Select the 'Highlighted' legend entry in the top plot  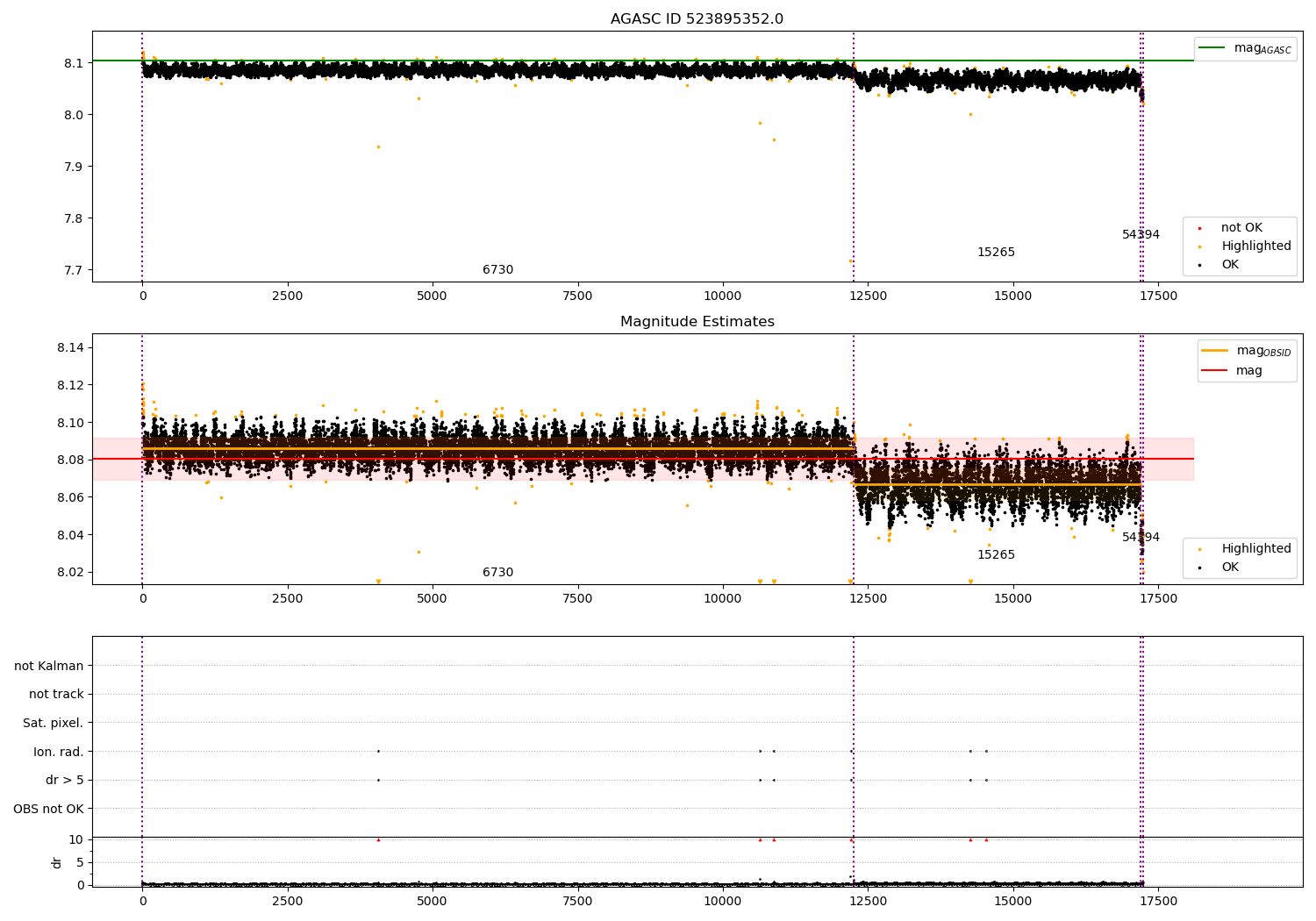point(1243,246)
